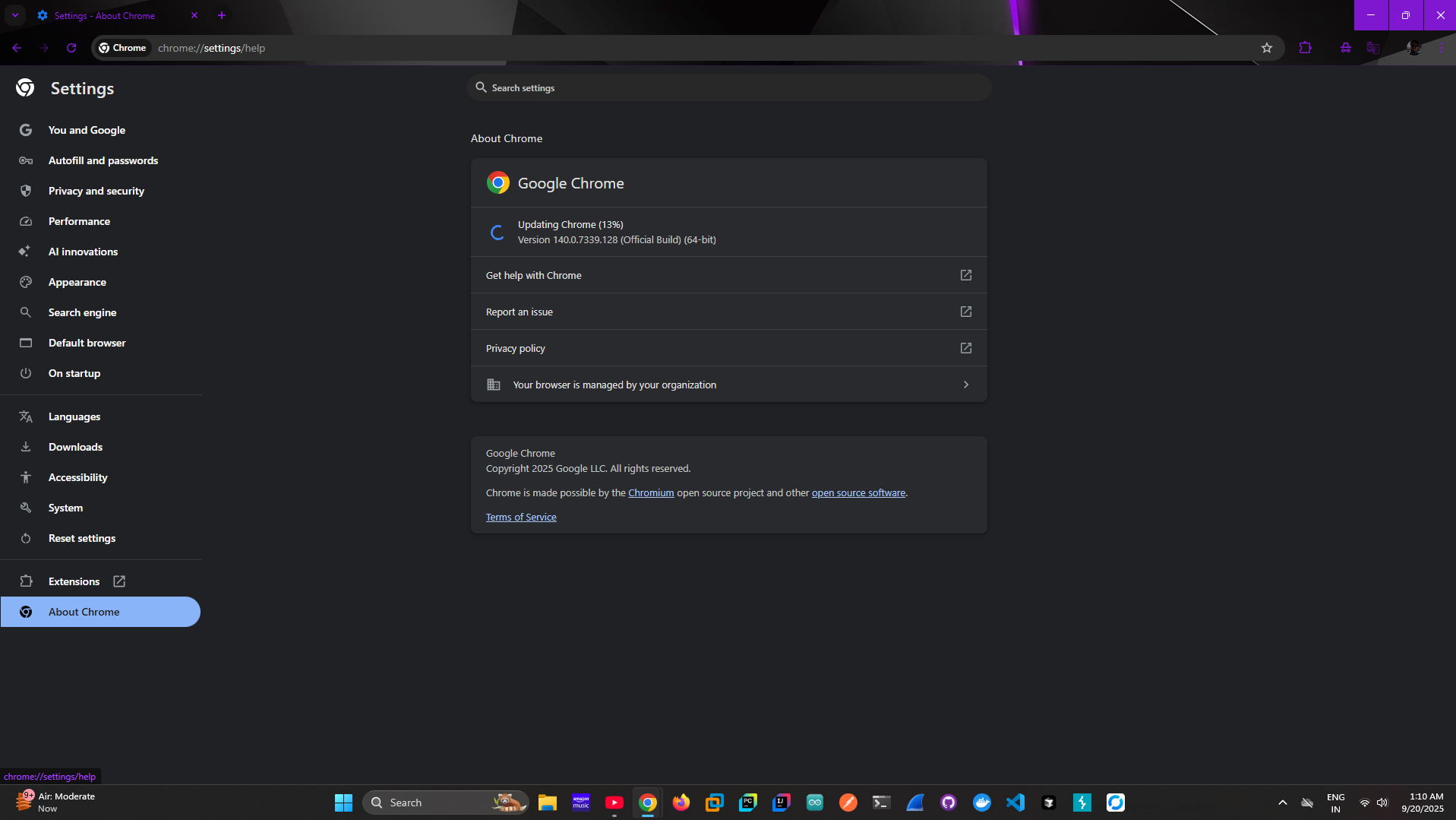
Task: Open the Privacy policy link row
Action: click(729, 348)
